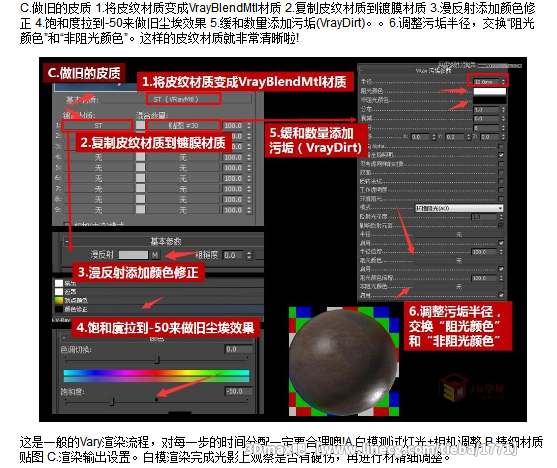Click the 阻光颜色 map 无 button
The image size is (557, 468).
tap(459, 260)
